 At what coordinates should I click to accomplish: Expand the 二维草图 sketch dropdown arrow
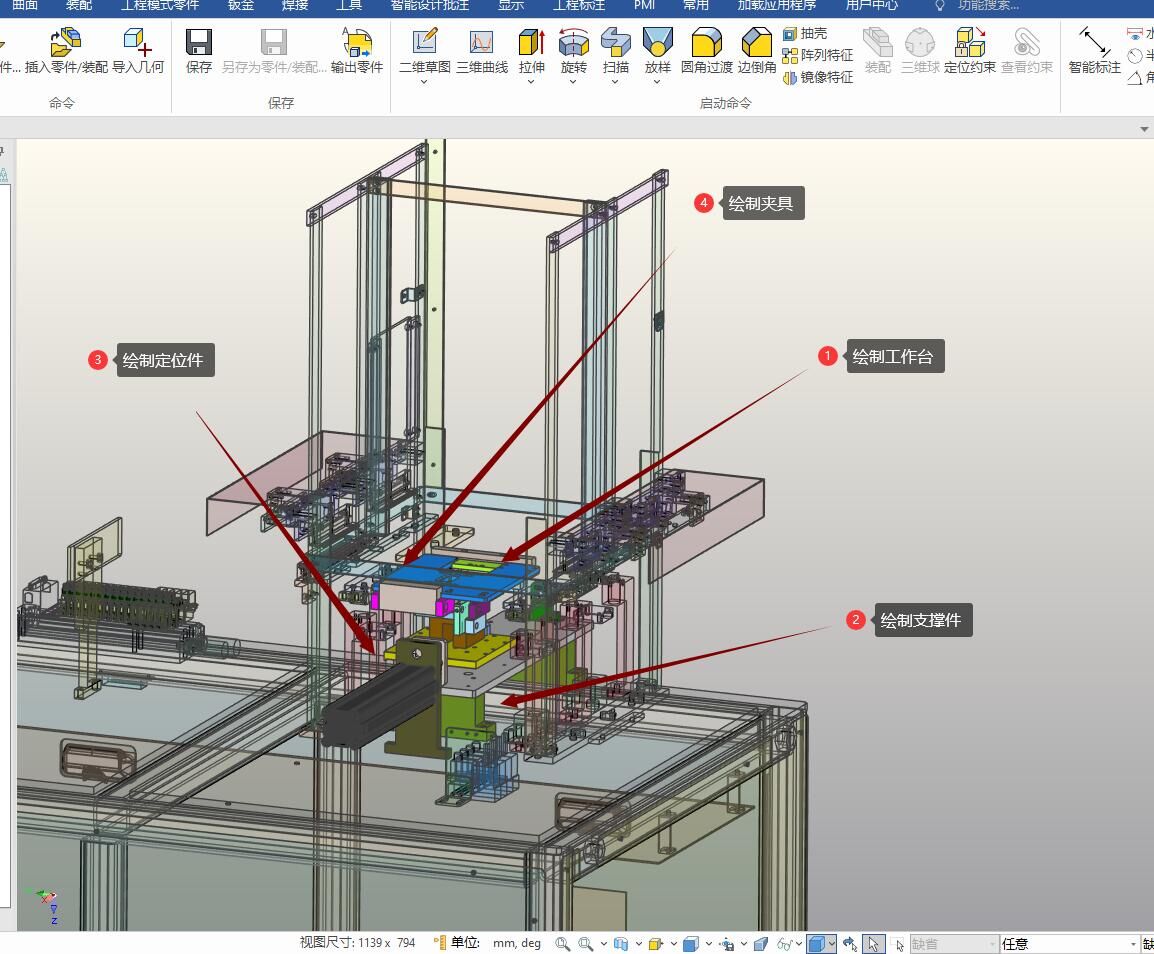point(424,82)
